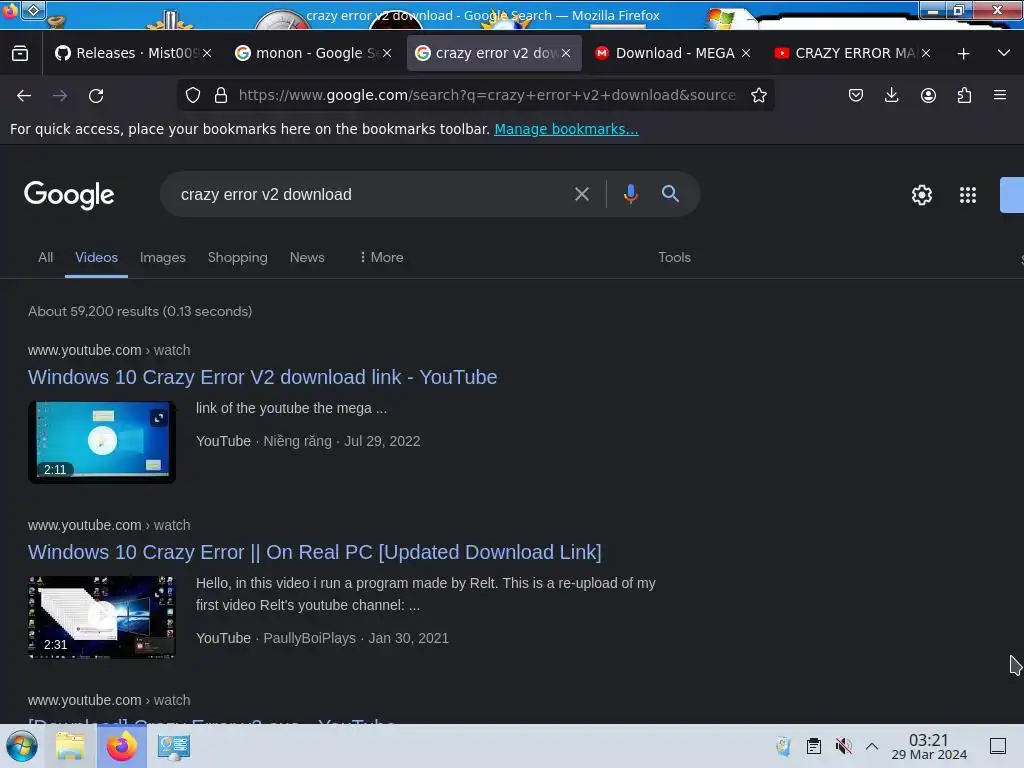The height and width of the screenshot is (768, 1024).
Task: Close the Download - MEGA tab
Action: click(x=746, y=53)
